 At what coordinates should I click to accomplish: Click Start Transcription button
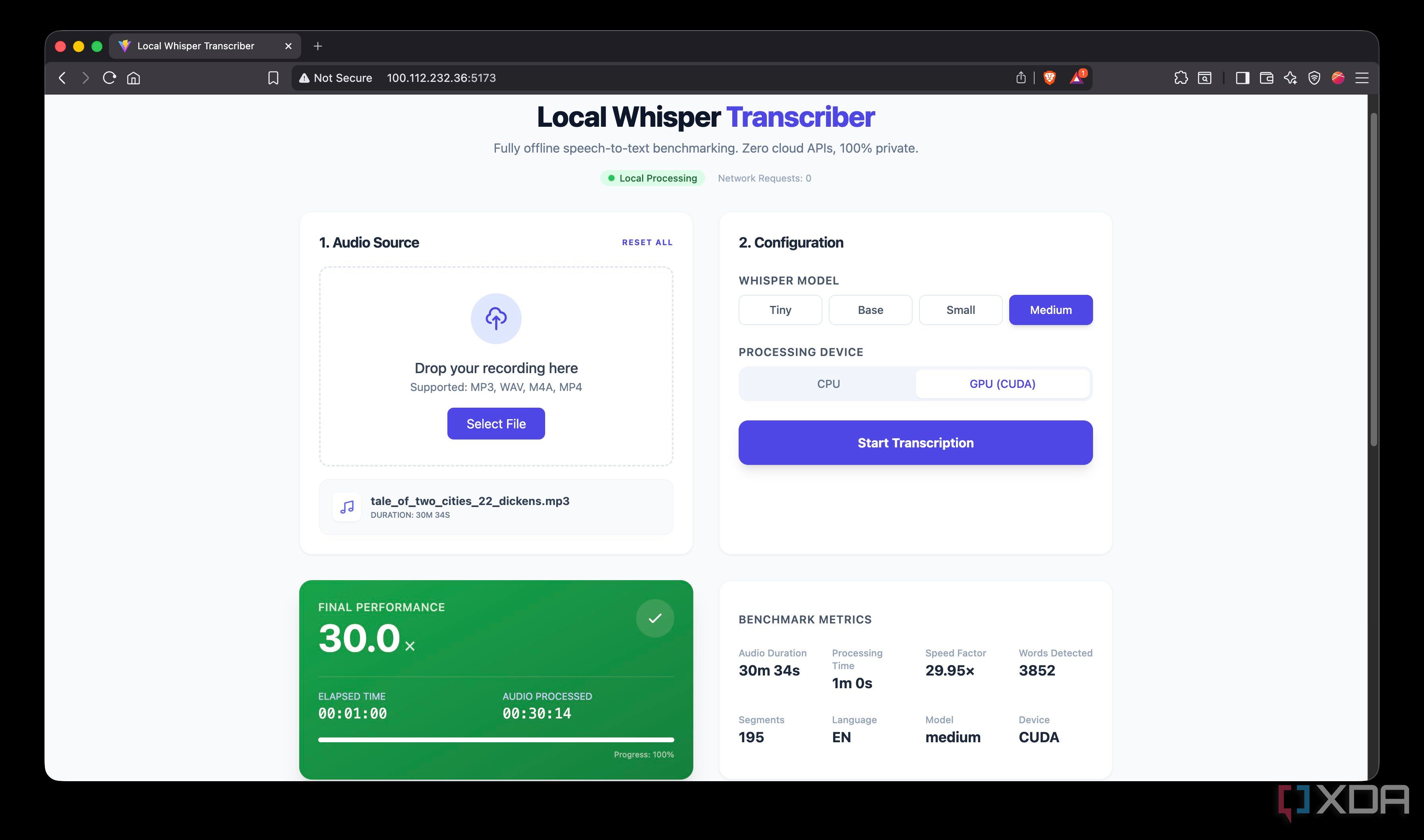(915, 443)
